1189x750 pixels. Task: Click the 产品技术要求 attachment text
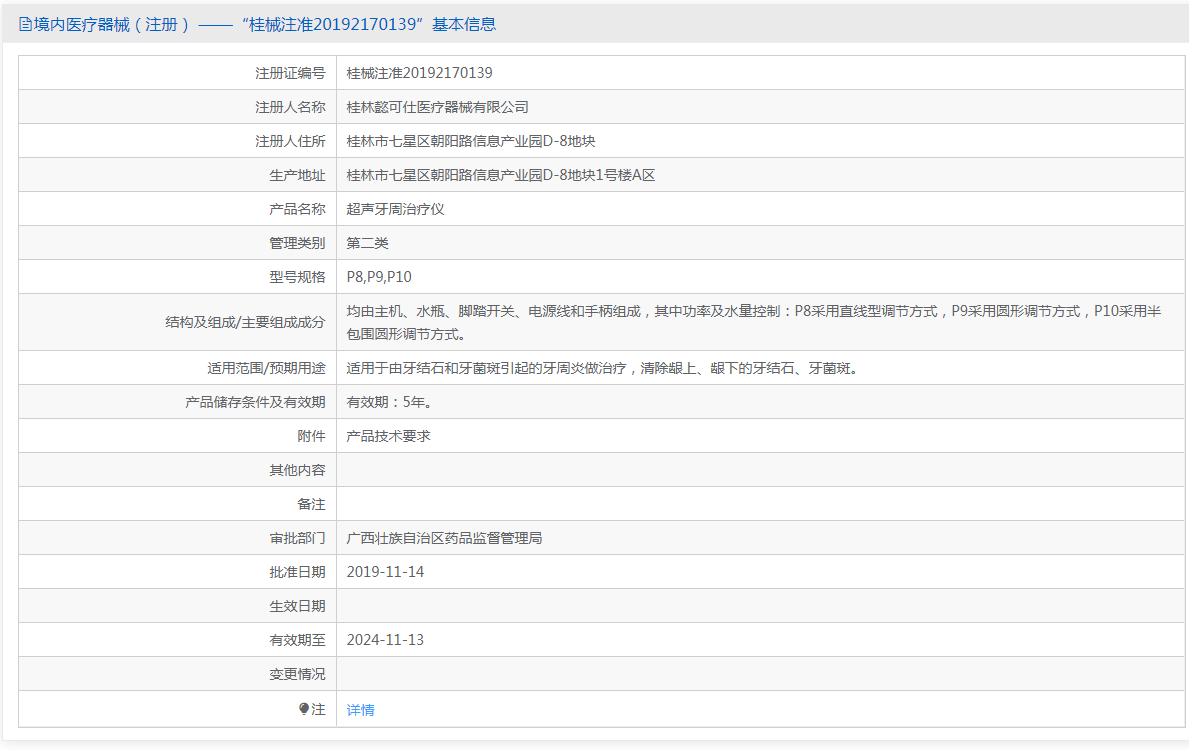[x=388, y=436]
